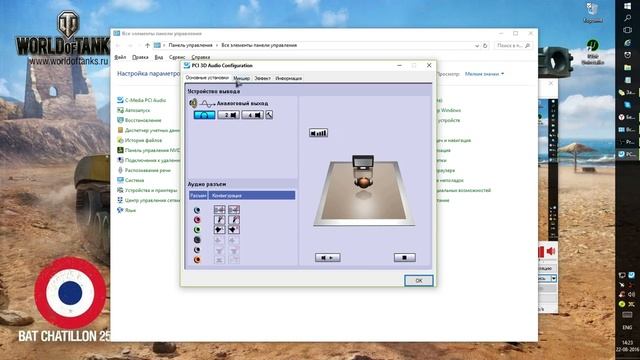Click the Control Panel search field

tap(514, 45)
